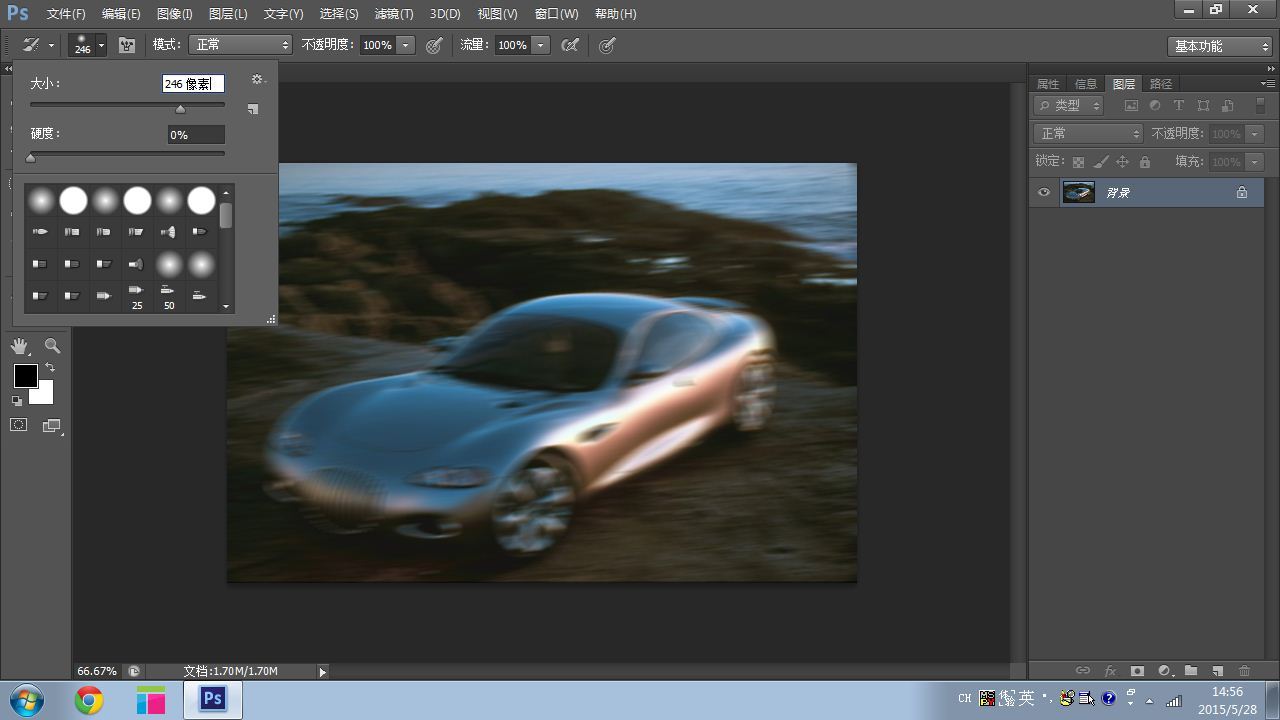Viewport: 1280px width, 720px height.
Task: Open the 不透明度 dropdown arrow in options bar
Action: click(x=405, y=45)
